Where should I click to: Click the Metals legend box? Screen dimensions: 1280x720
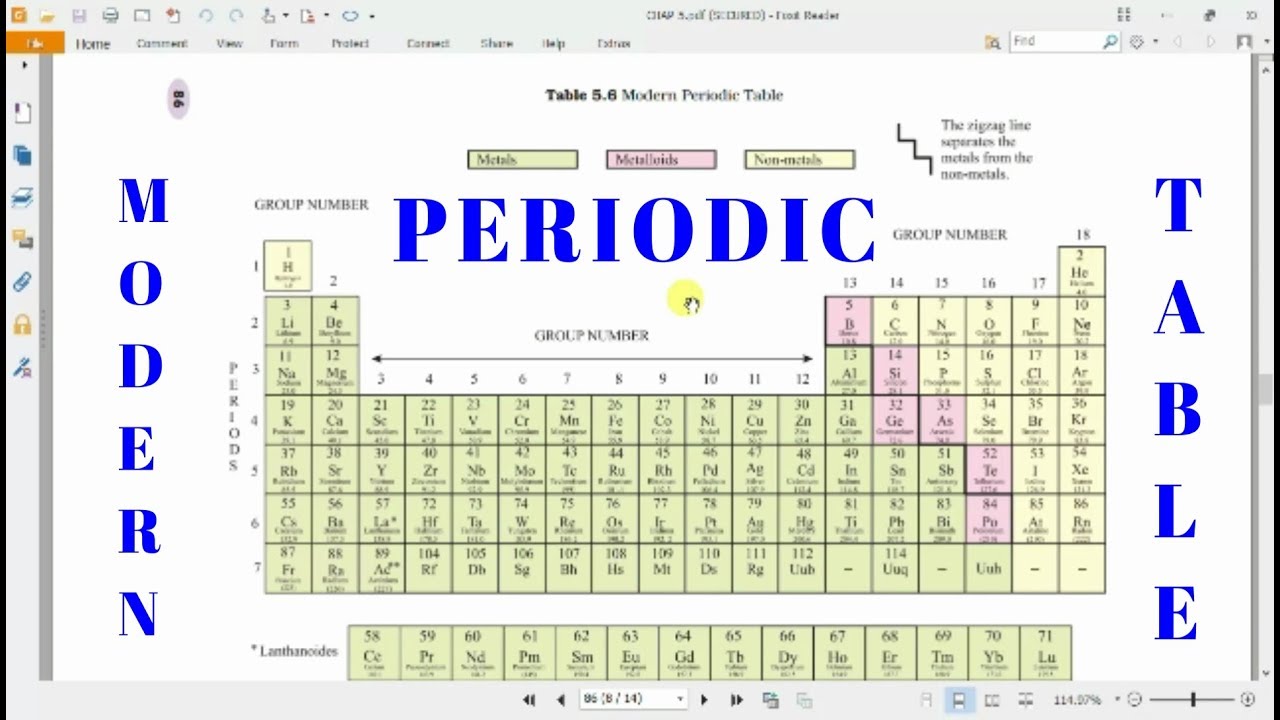(522, 160)
